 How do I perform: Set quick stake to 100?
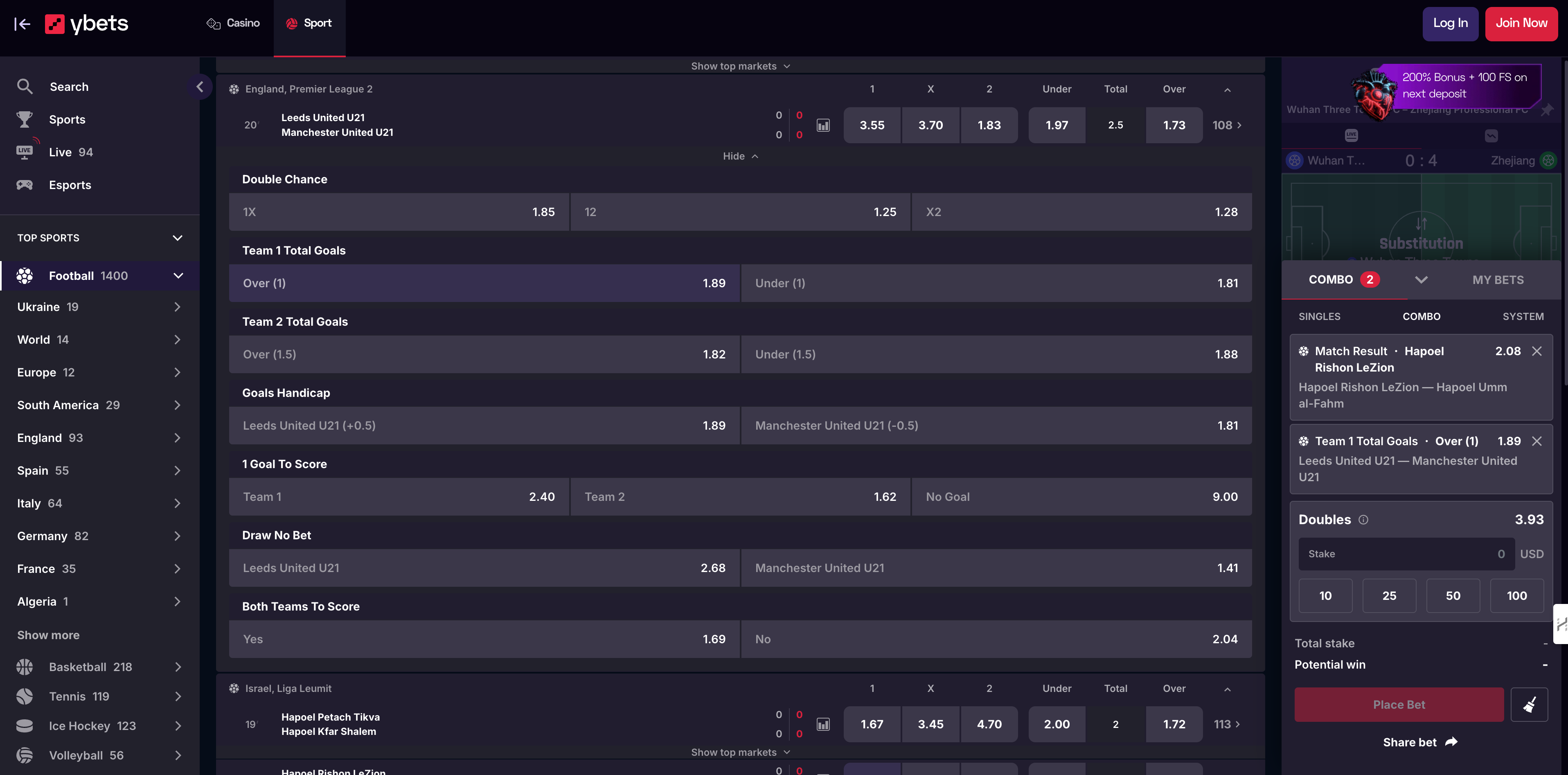pyautogui.click(x=1516, y=596)
